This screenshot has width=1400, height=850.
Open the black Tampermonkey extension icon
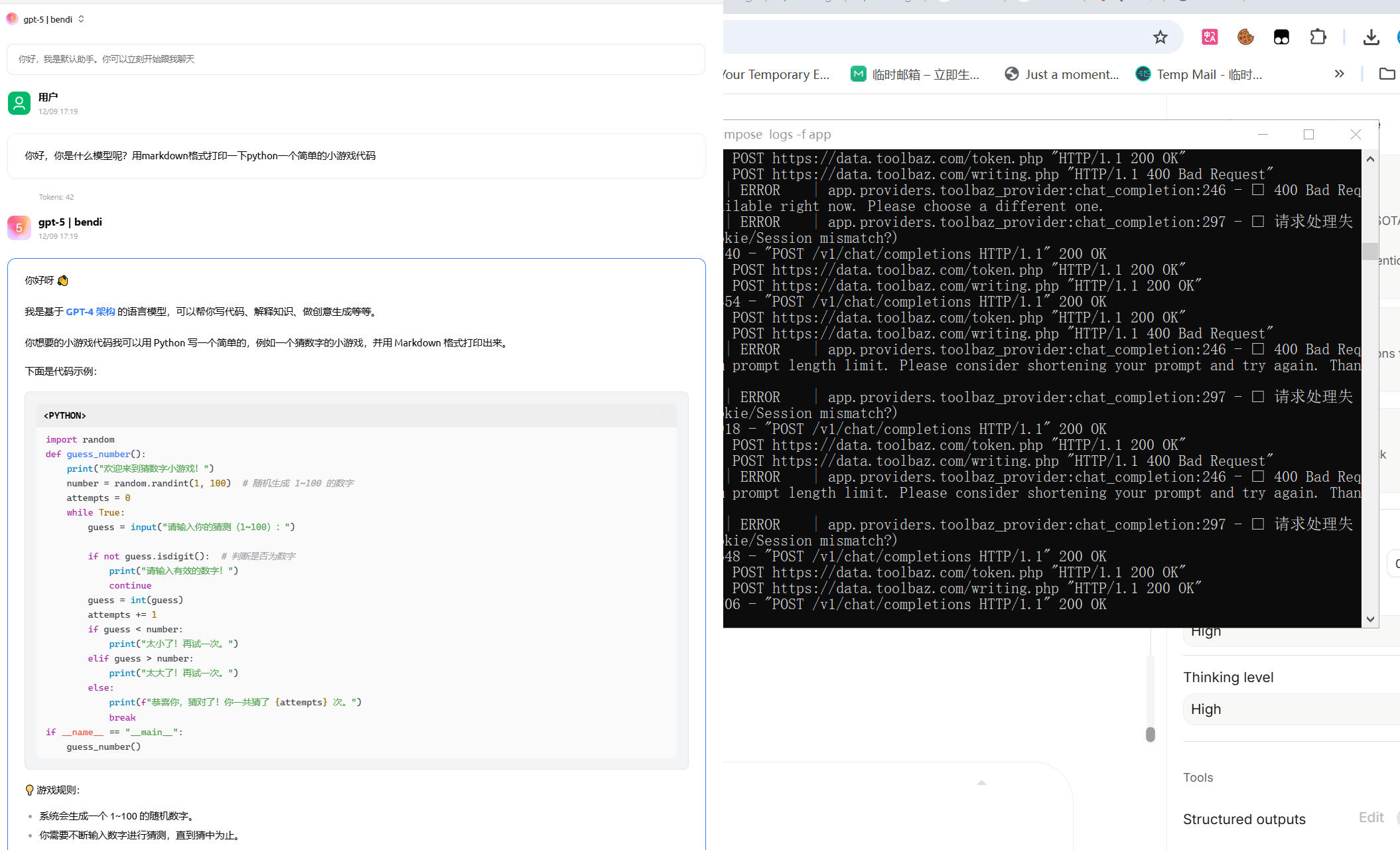pos(1281,37)
